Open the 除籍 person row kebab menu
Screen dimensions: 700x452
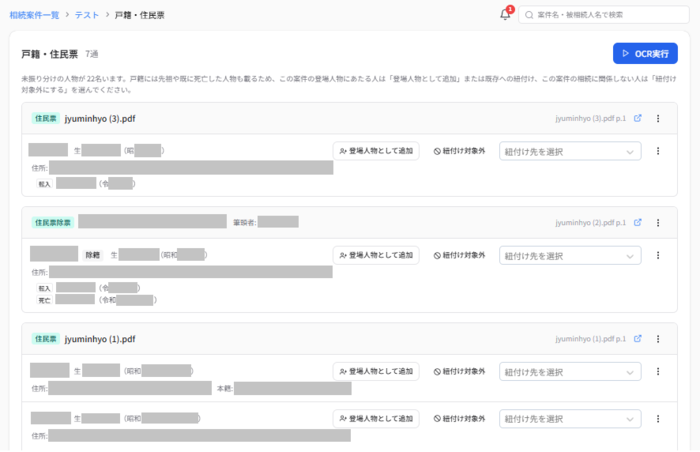[x=658, y=255]
